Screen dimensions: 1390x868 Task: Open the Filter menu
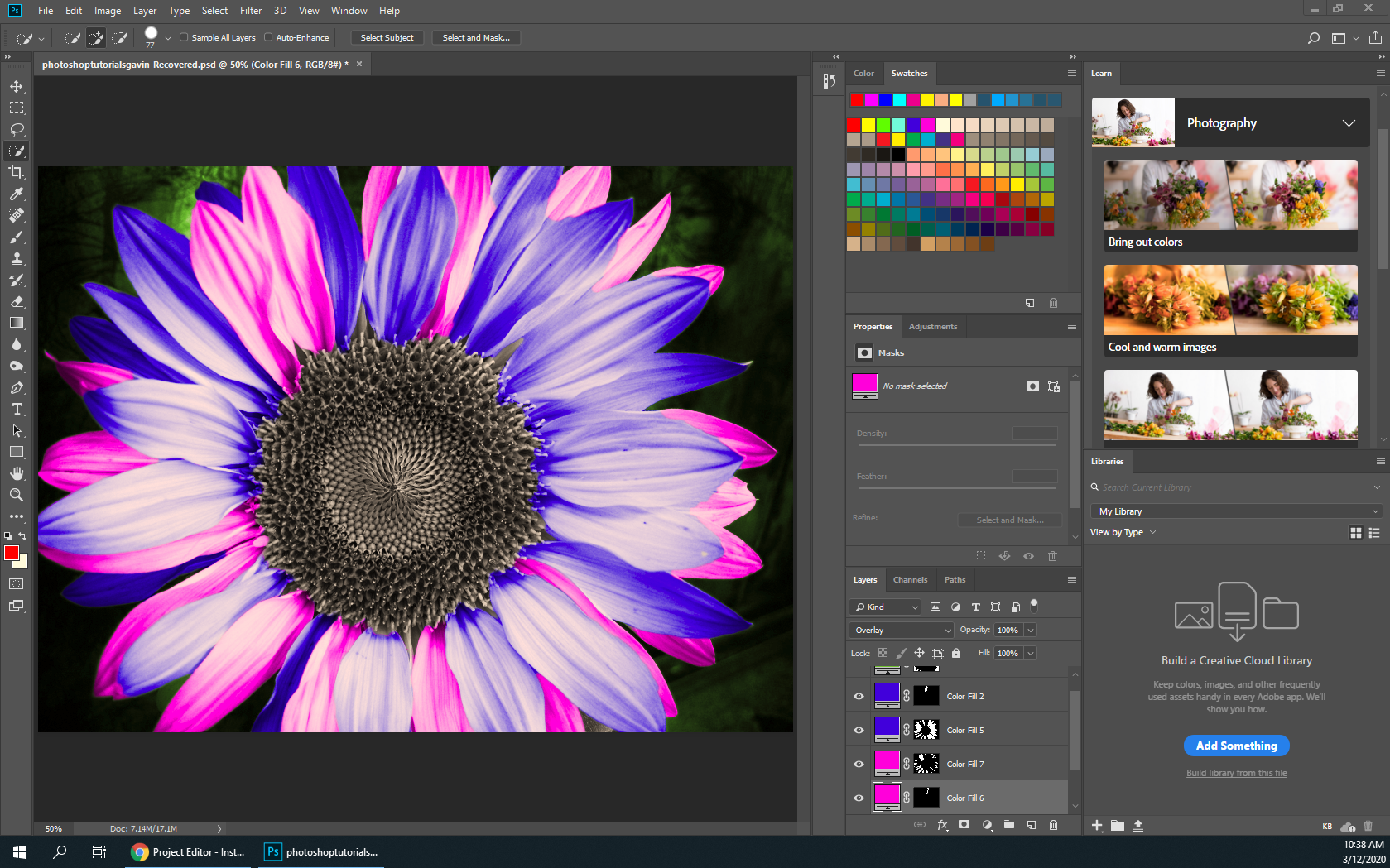[251, 11]
